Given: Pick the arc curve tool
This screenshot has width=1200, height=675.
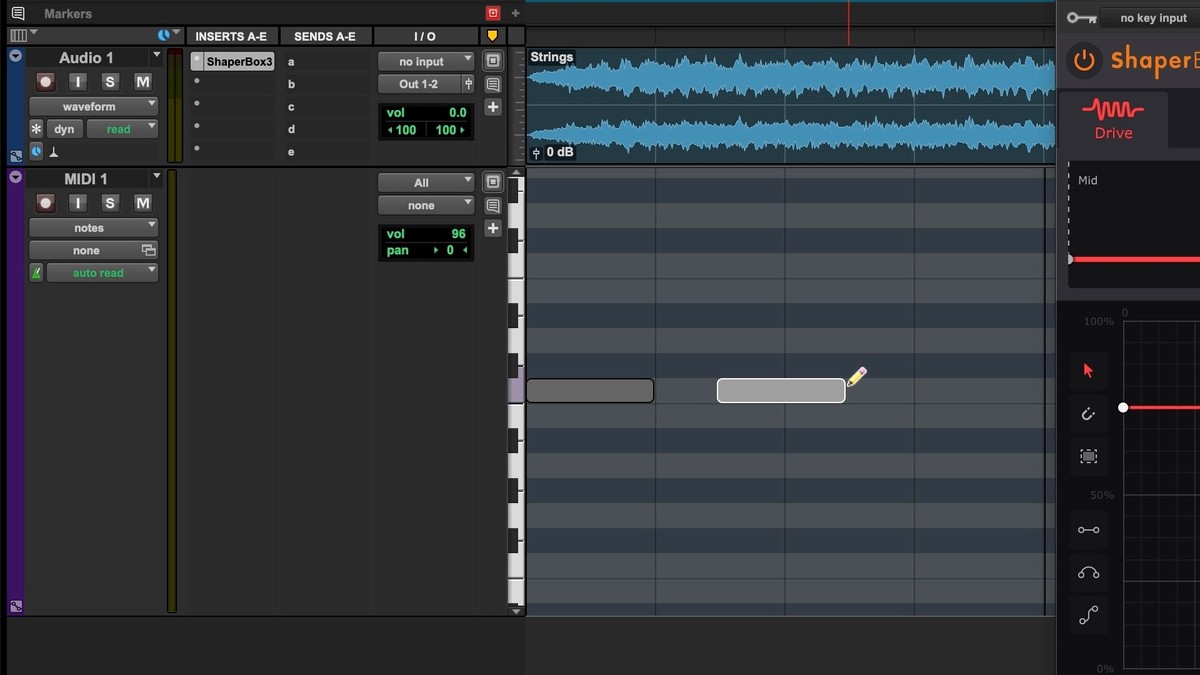Looking at the screenshot, I should pyautogui.click(x=1088, y=573).
